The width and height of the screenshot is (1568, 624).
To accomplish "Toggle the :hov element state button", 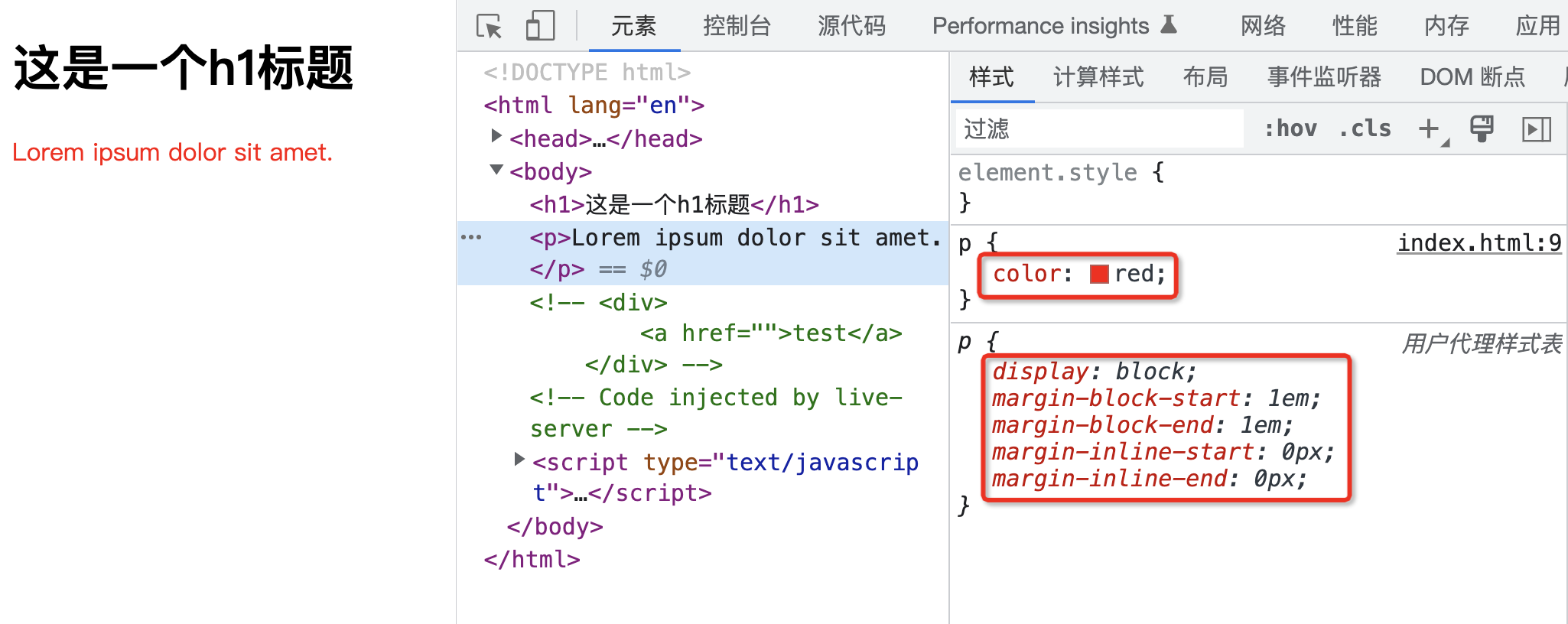I will (x=1290, y=128).
